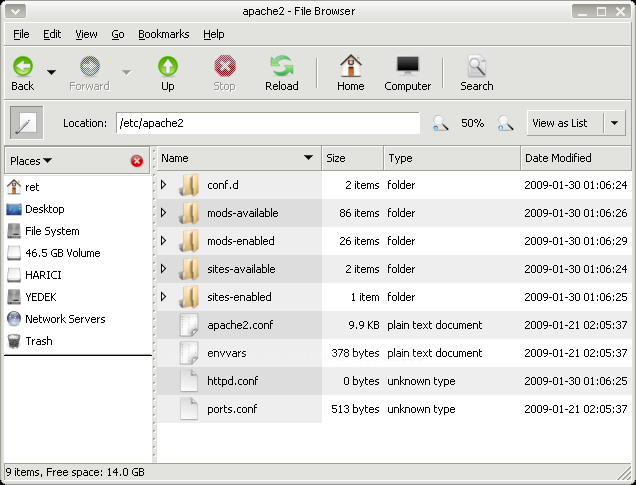Open the View menu
636x485 pixels.
pos(86,34)
